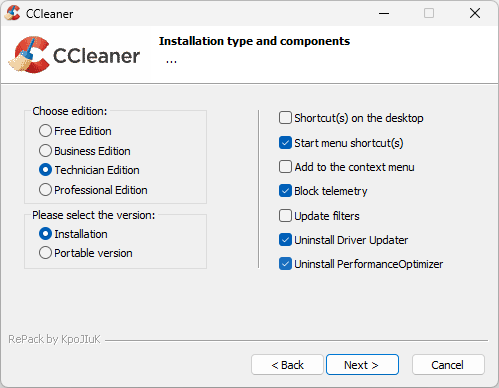The image size is (499, 388).
Task: Close the CCleaner installer window
Action: [x=475, y=13]
